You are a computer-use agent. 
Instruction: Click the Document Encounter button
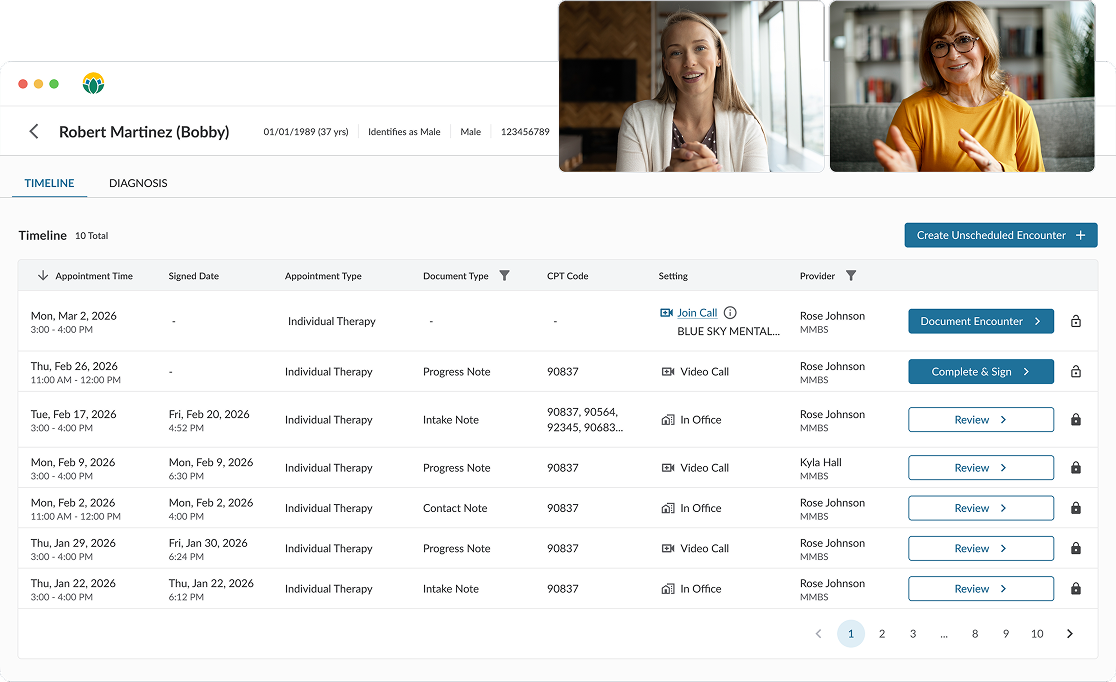[980, 322]
